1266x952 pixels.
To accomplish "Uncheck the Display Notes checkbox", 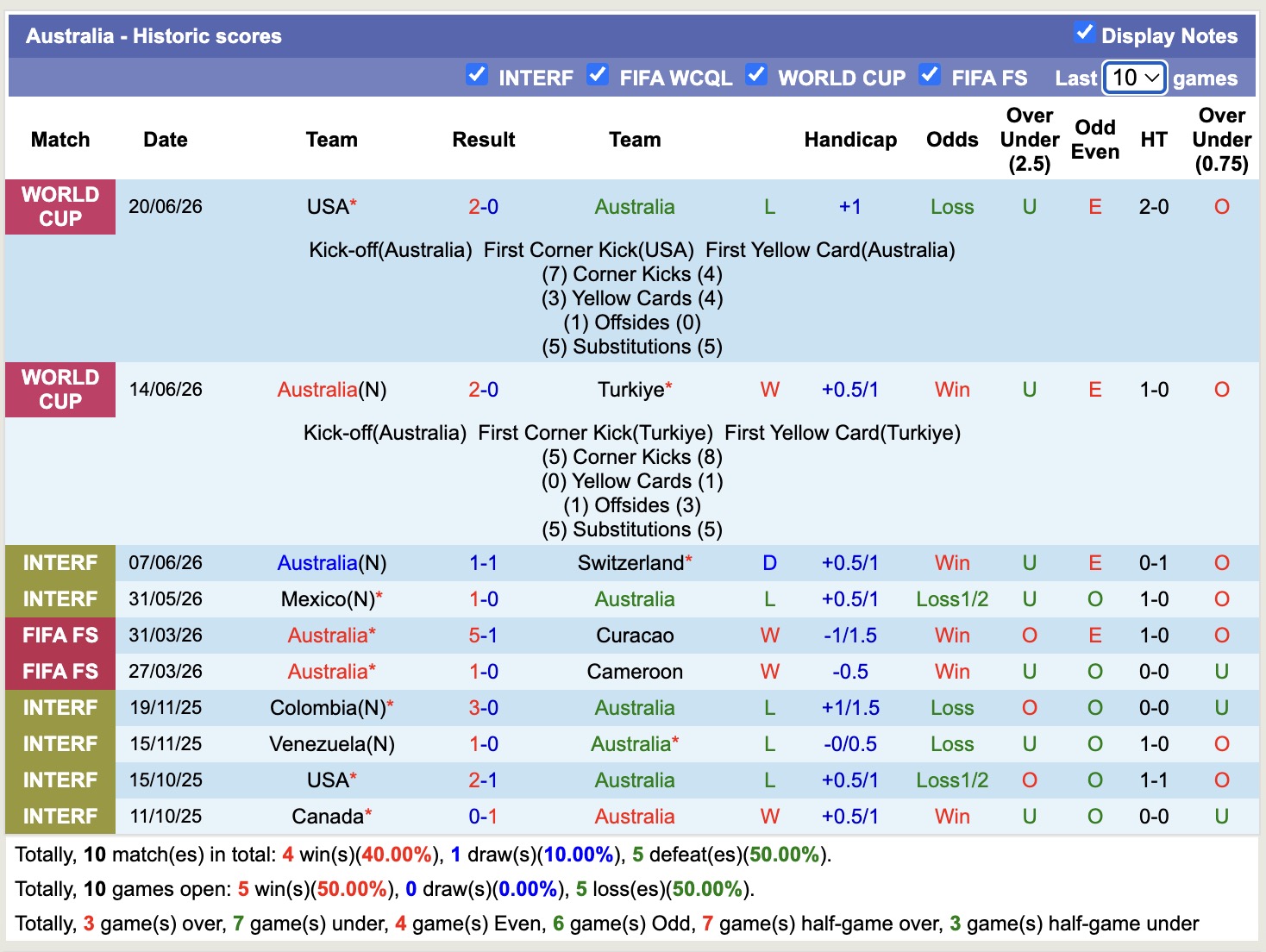I will point(1085,33).
